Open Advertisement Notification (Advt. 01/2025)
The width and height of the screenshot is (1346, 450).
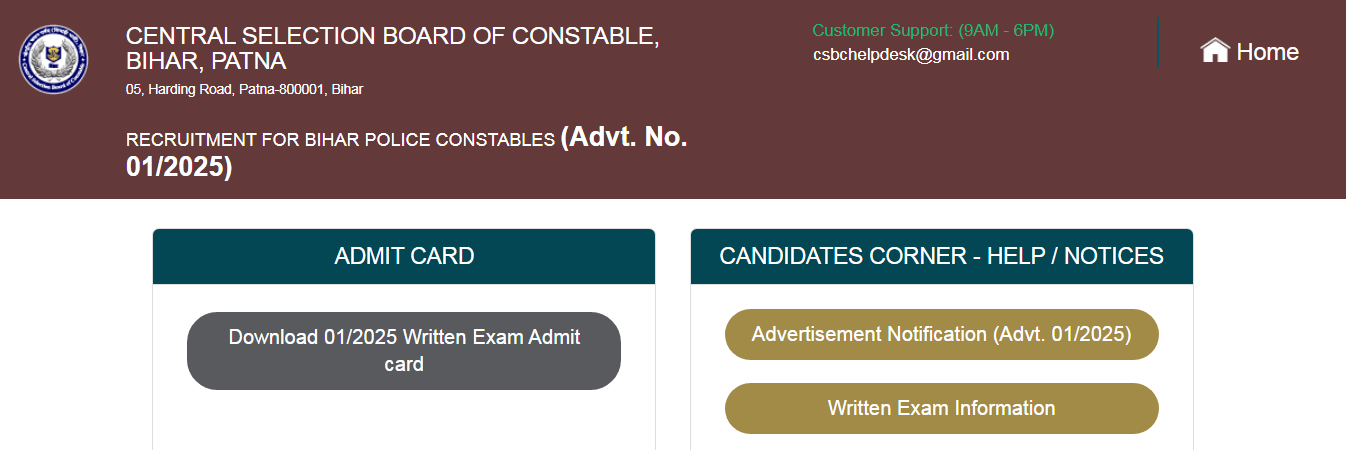pos(941,334)
